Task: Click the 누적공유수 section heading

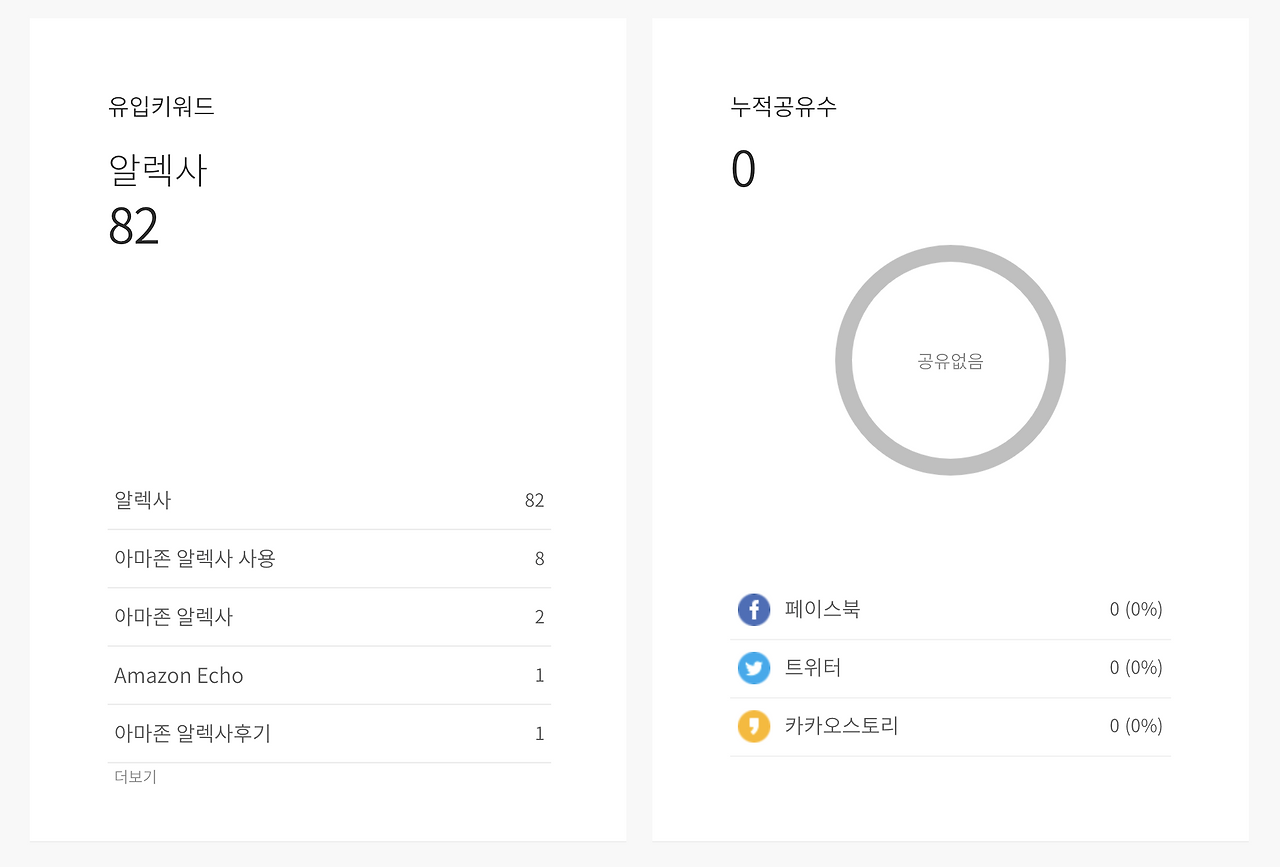Action: pos(783,106)
